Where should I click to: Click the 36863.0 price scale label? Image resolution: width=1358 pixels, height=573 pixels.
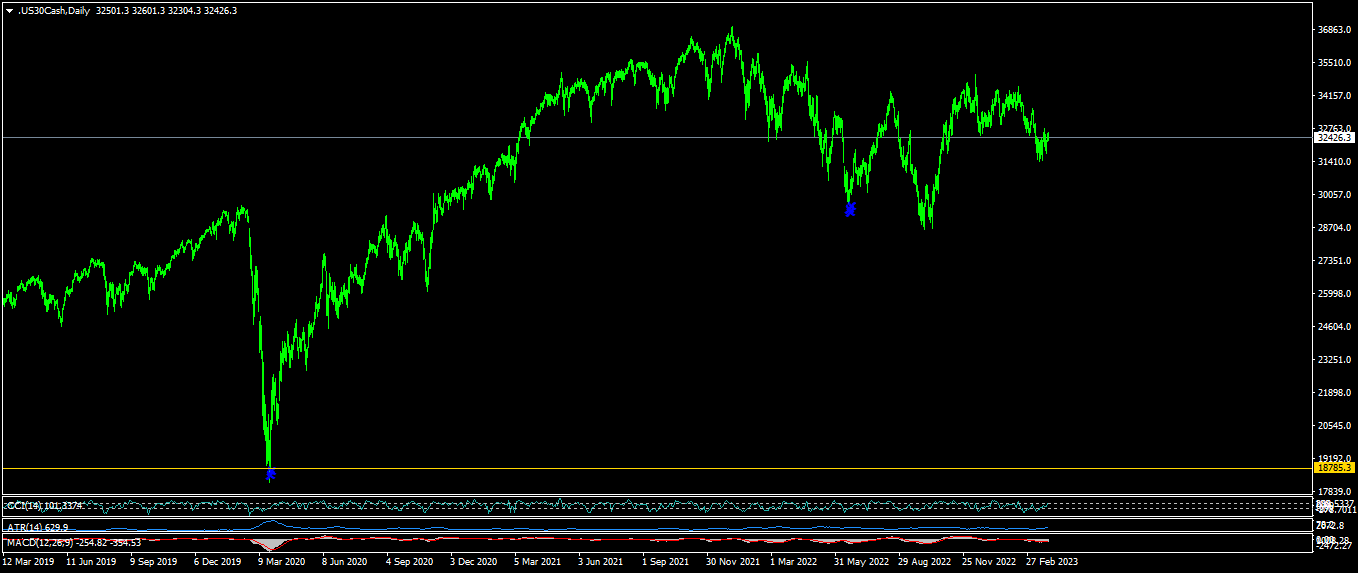pyautogui.click(x=1335, y=30)
